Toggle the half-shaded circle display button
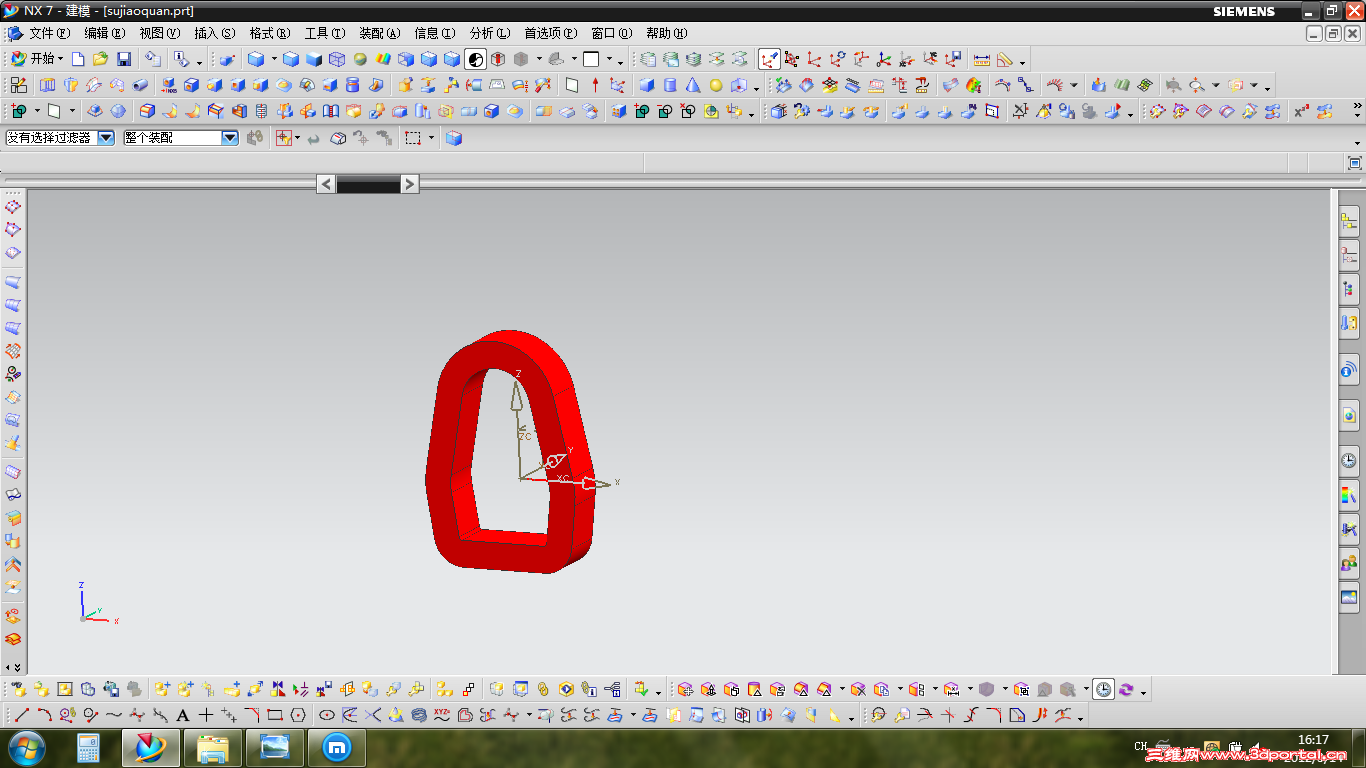Screen dimensions: 1366x768 pos(475,59)
